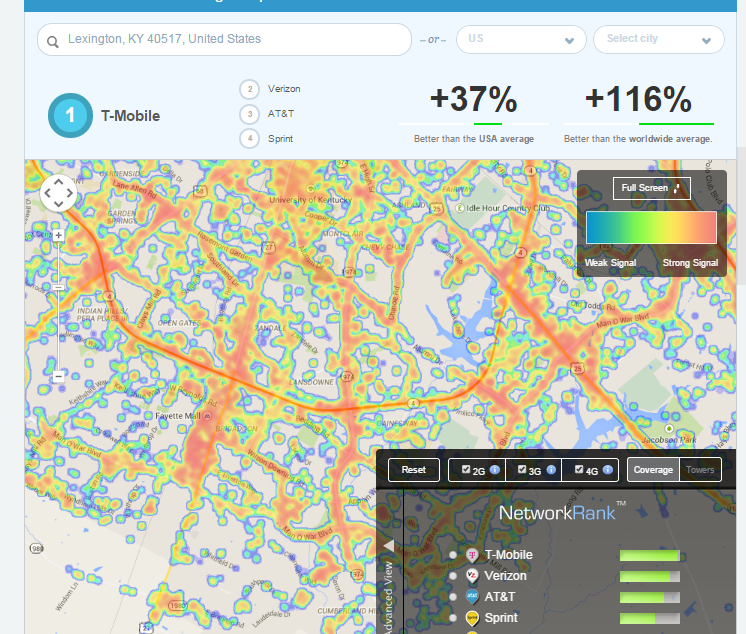The image size is (746, 634).
Task: Open the US country dropdown
Action: [x=521, y=39]
